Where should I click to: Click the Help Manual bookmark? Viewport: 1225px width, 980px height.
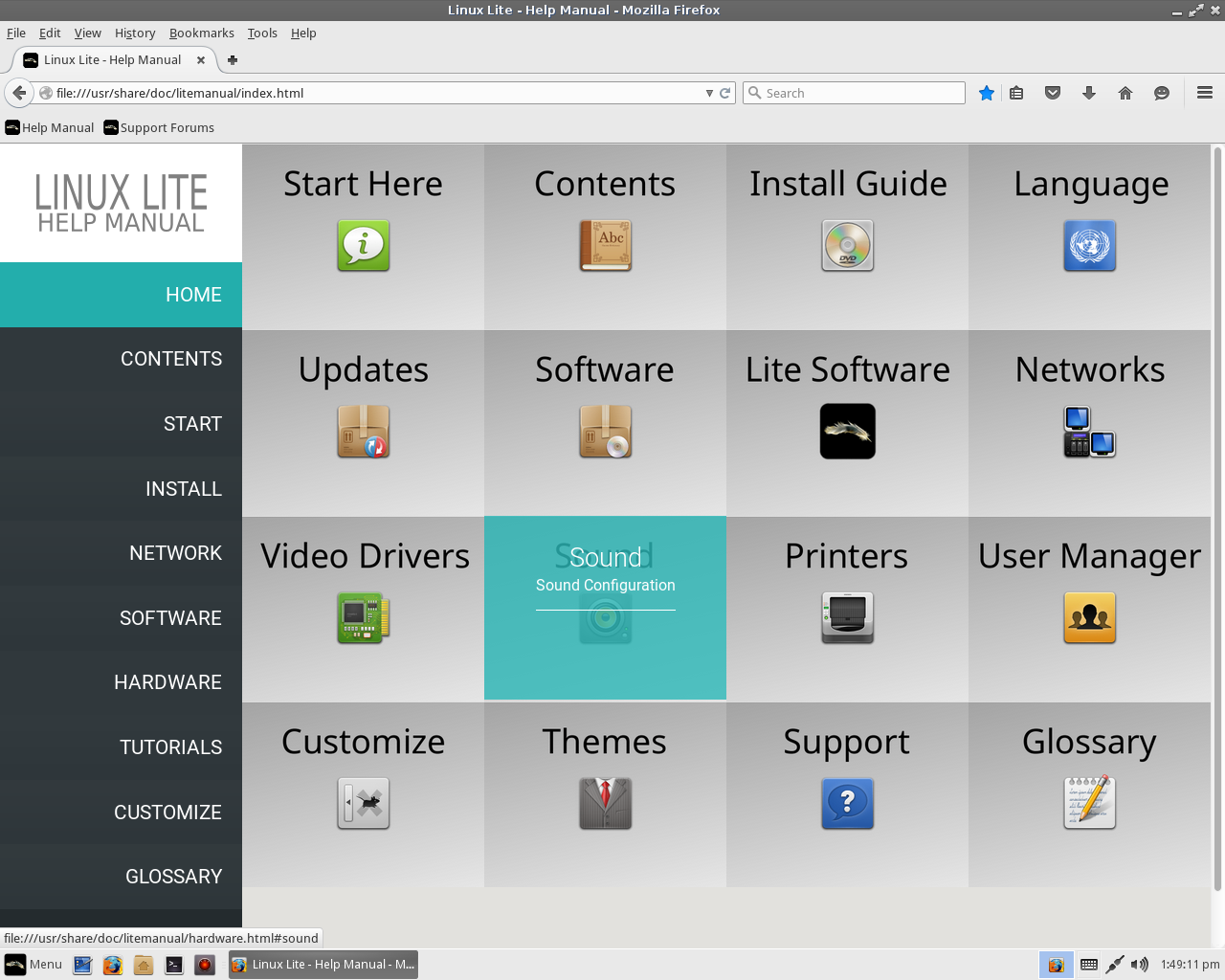(50, 127)
